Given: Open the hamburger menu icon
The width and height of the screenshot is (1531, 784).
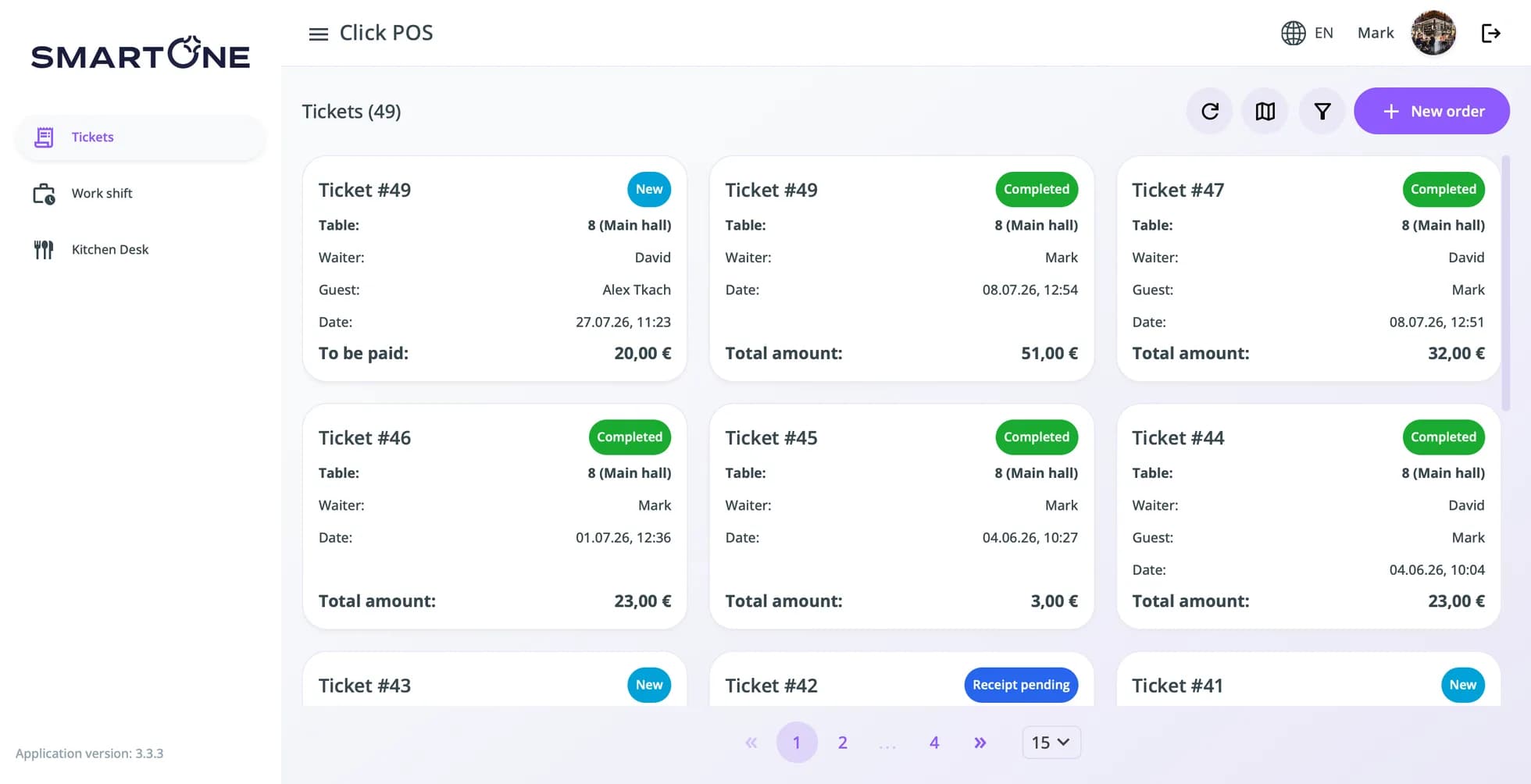Looking at the screenshot, I should [x=318, y=34].
